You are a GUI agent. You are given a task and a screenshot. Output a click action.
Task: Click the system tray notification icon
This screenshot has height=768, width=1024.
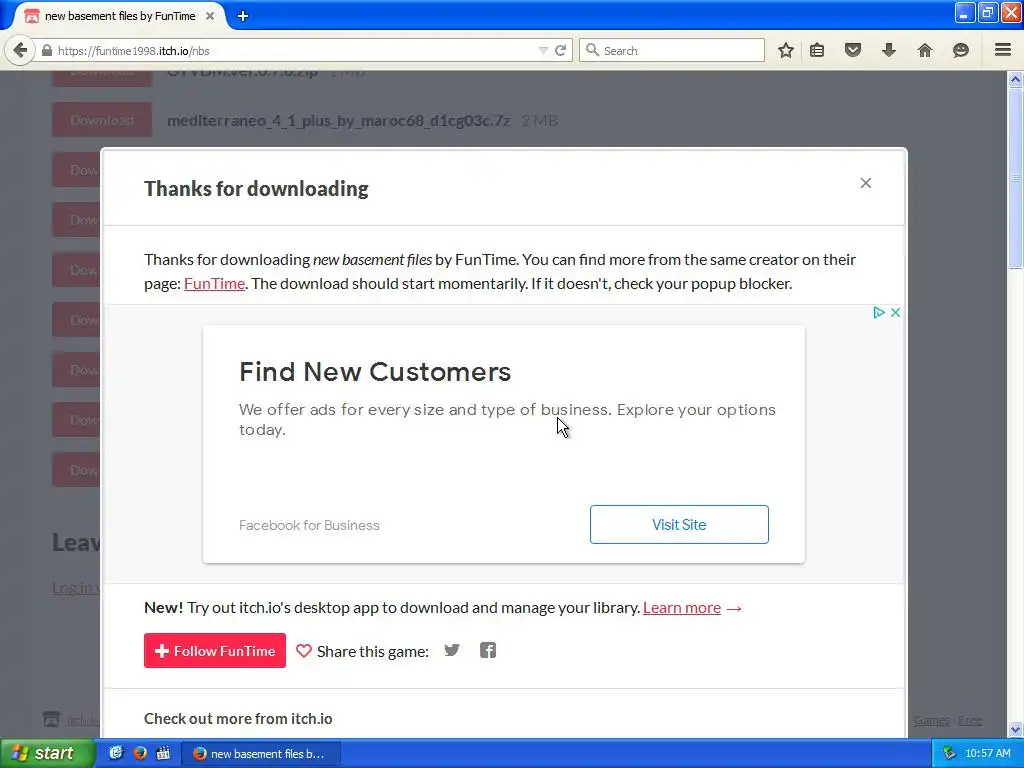(949, 754)
